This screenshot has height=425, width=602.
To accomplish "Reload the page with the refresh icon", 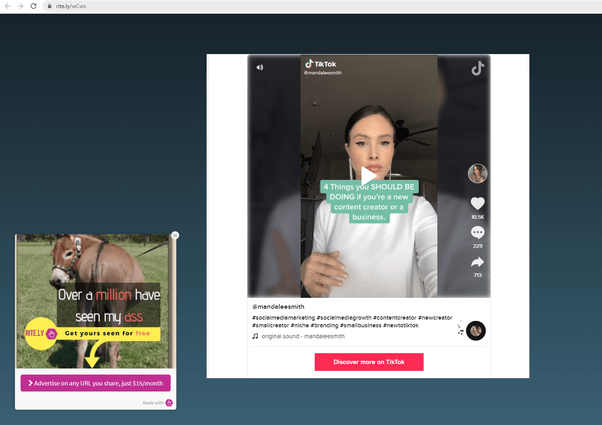I will [33, 6].
